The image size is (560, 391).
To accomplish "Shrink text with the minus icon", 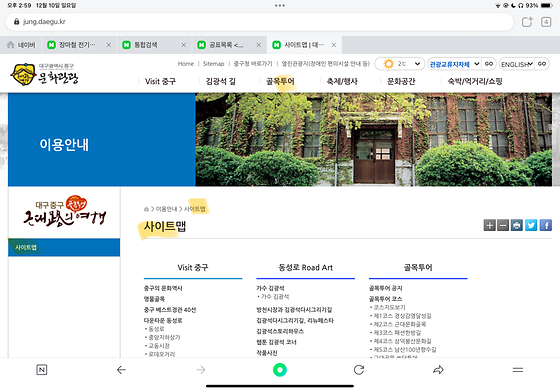I will (x=503, y=225).
